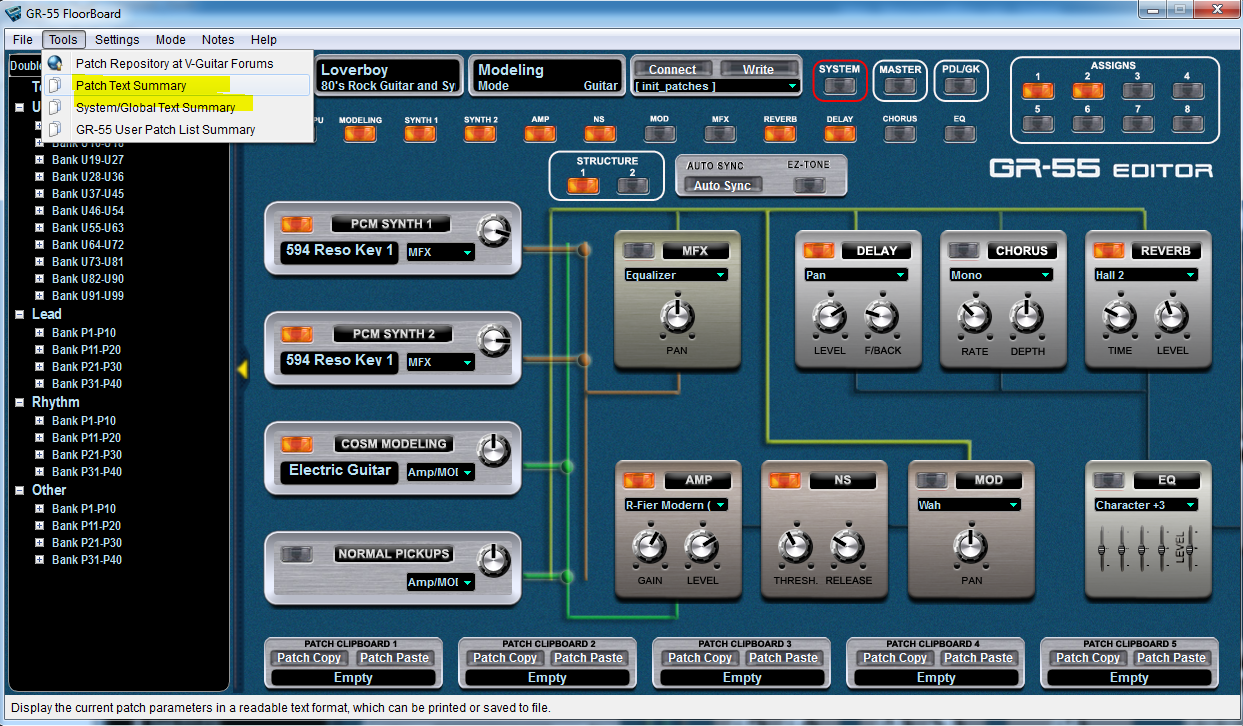Expand Bank U19-U27 in patch tree

click(40, 159)
